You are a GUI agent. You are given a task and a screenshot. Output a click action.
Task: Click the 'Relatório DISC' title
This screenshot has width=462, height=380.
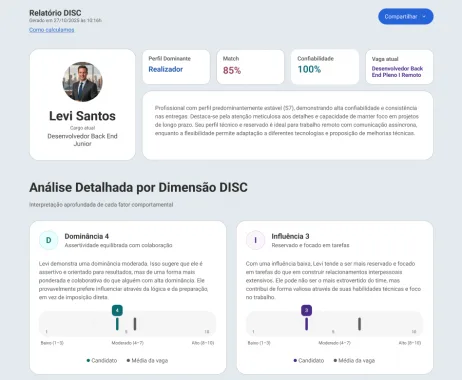(55, 13)
